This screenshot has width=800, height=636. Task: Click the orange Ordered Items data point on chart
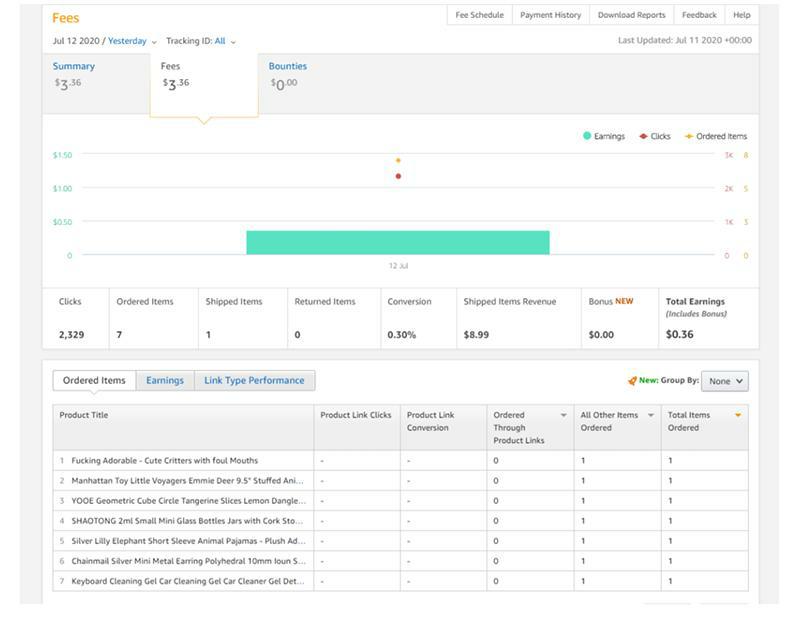tap(398, 160)
